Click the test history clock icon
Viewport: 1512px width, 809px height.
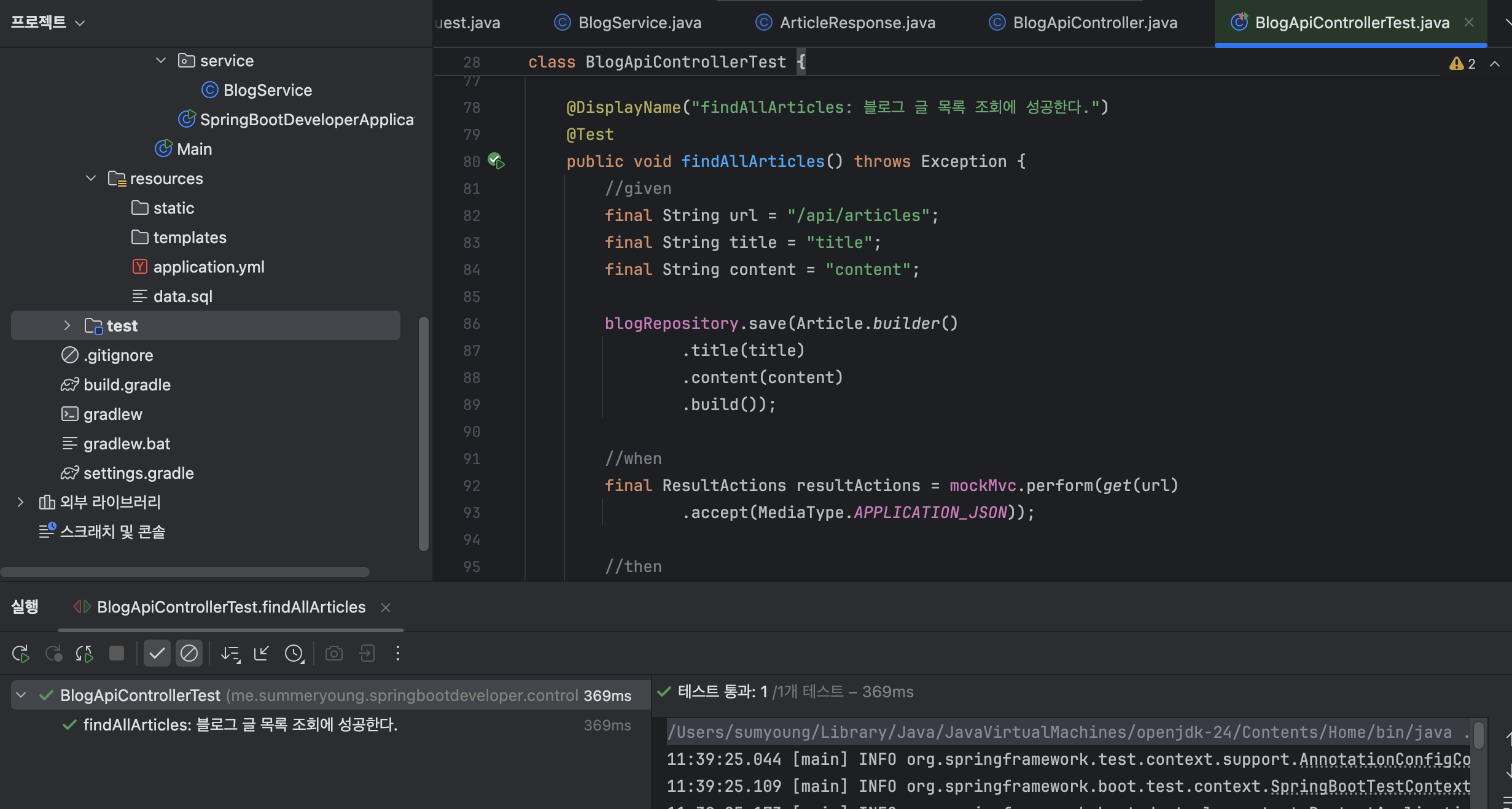coord(294,654)
